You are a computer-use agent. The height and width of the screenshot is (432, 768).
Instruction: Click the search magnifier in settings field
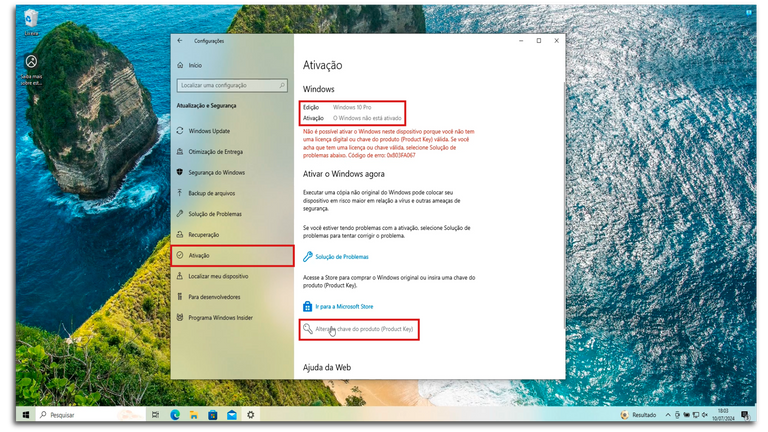[x=282, y=85]
